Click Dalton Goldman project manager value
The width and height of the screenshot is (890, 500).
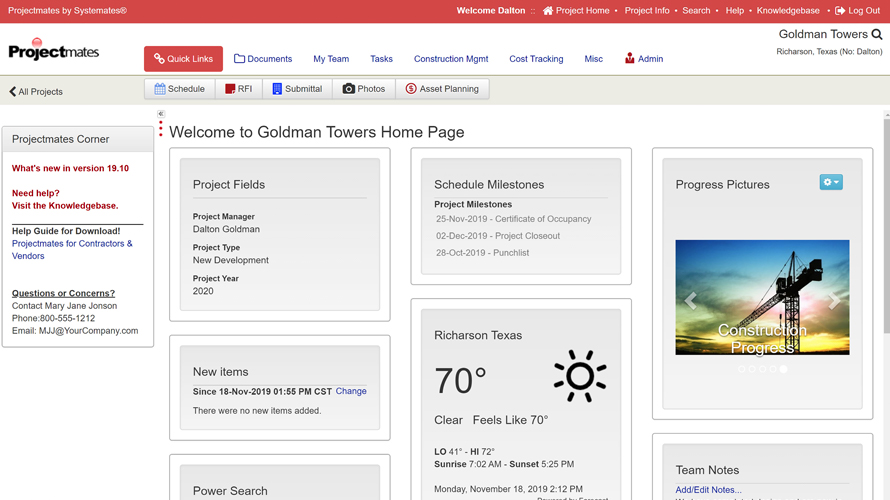click(226, 229)
